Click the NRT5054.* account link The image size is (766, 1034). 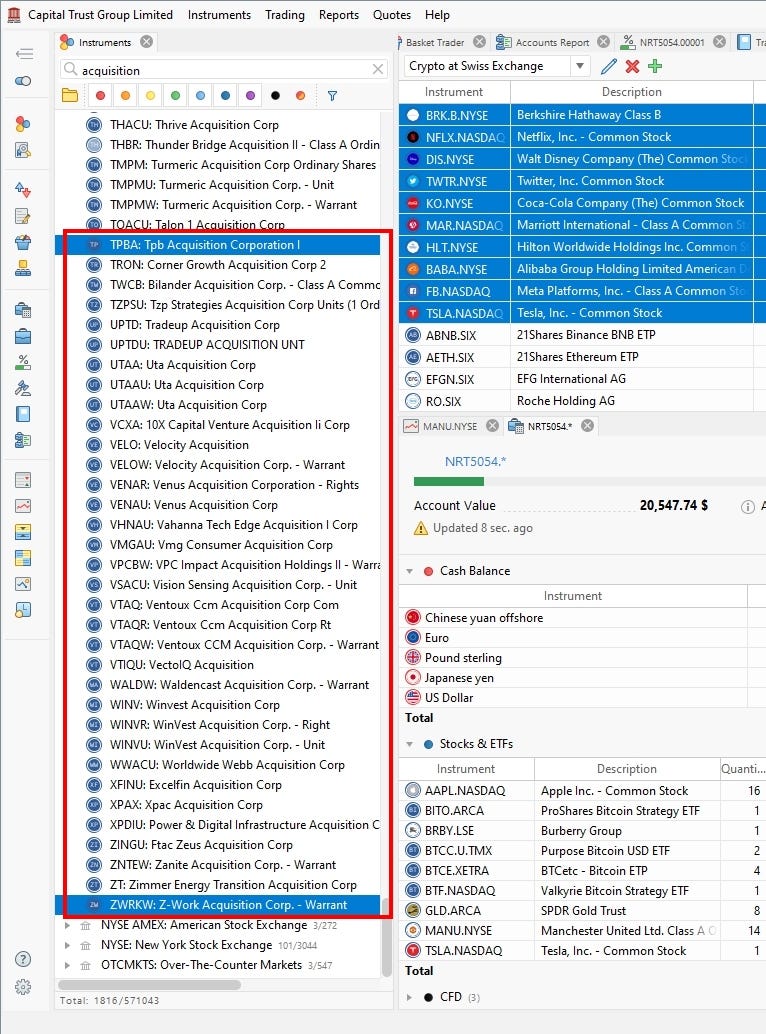click(475, 462)
